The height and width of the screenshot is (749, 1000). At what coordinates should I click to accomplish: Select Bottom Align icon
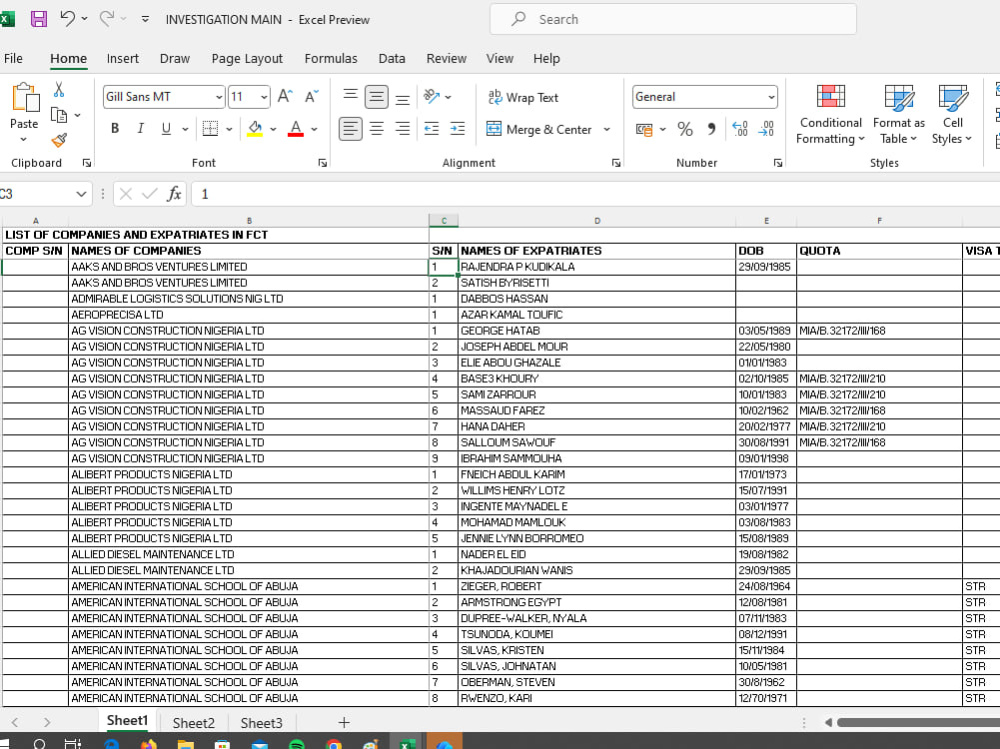[402, 98]
